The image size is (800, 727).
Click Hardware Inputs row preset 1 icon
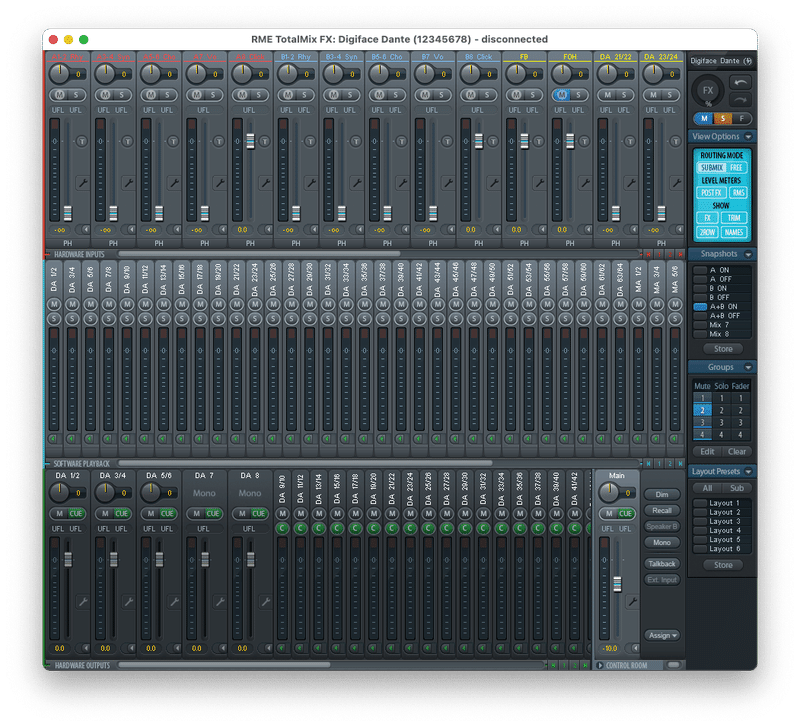pyautogui.click(x=659, y=254)
